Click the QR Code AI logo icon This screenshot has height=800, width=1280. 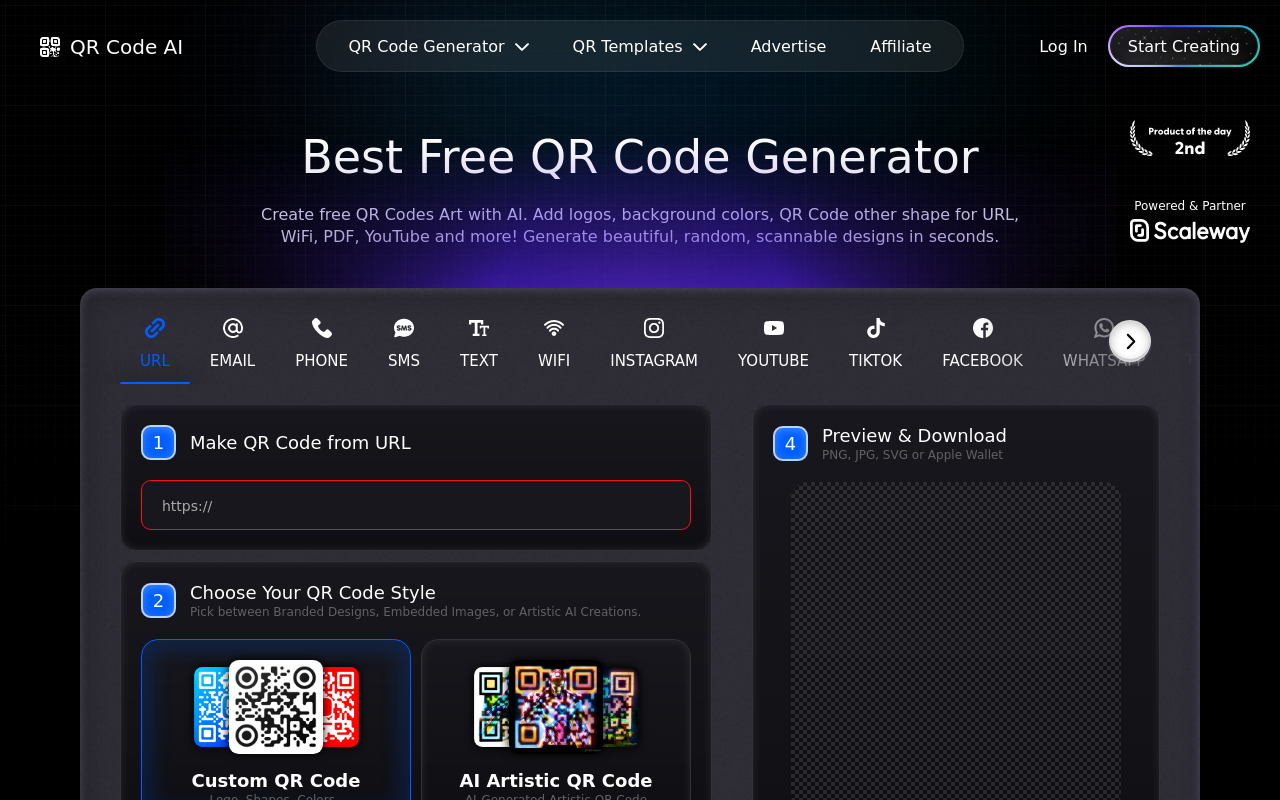point(50,47)
